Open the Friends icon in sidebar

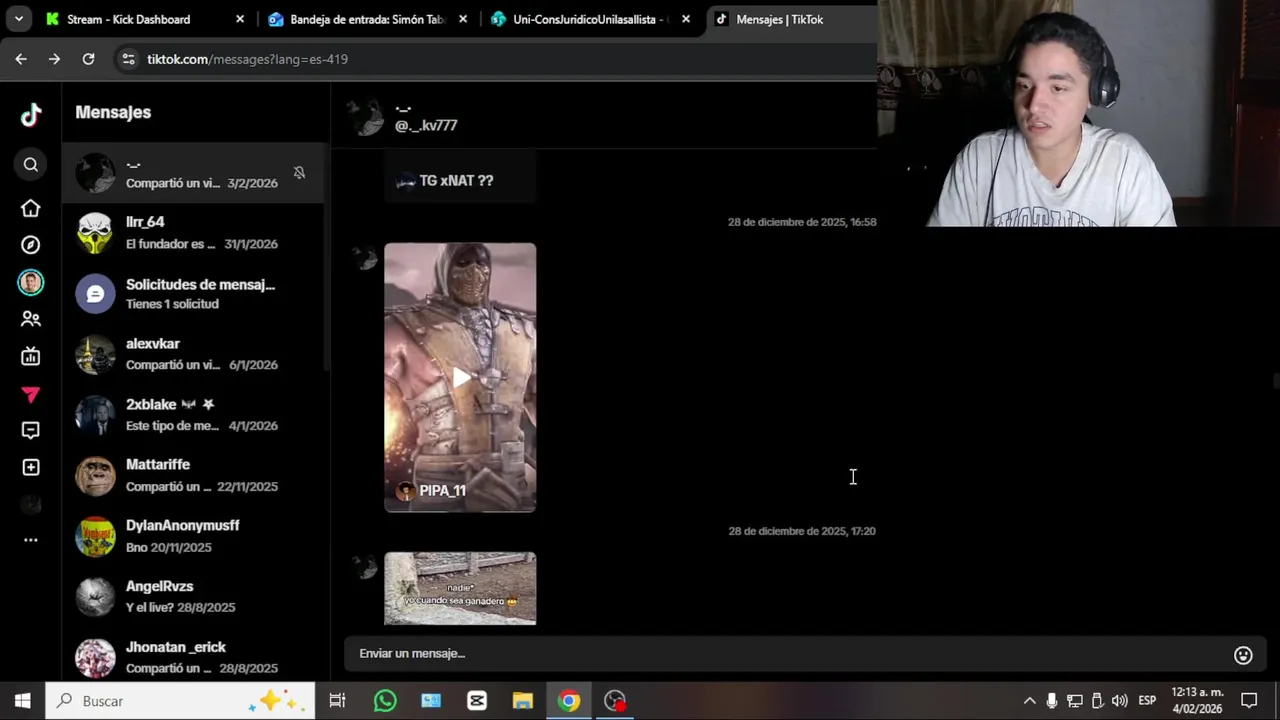tap(31, 319)
